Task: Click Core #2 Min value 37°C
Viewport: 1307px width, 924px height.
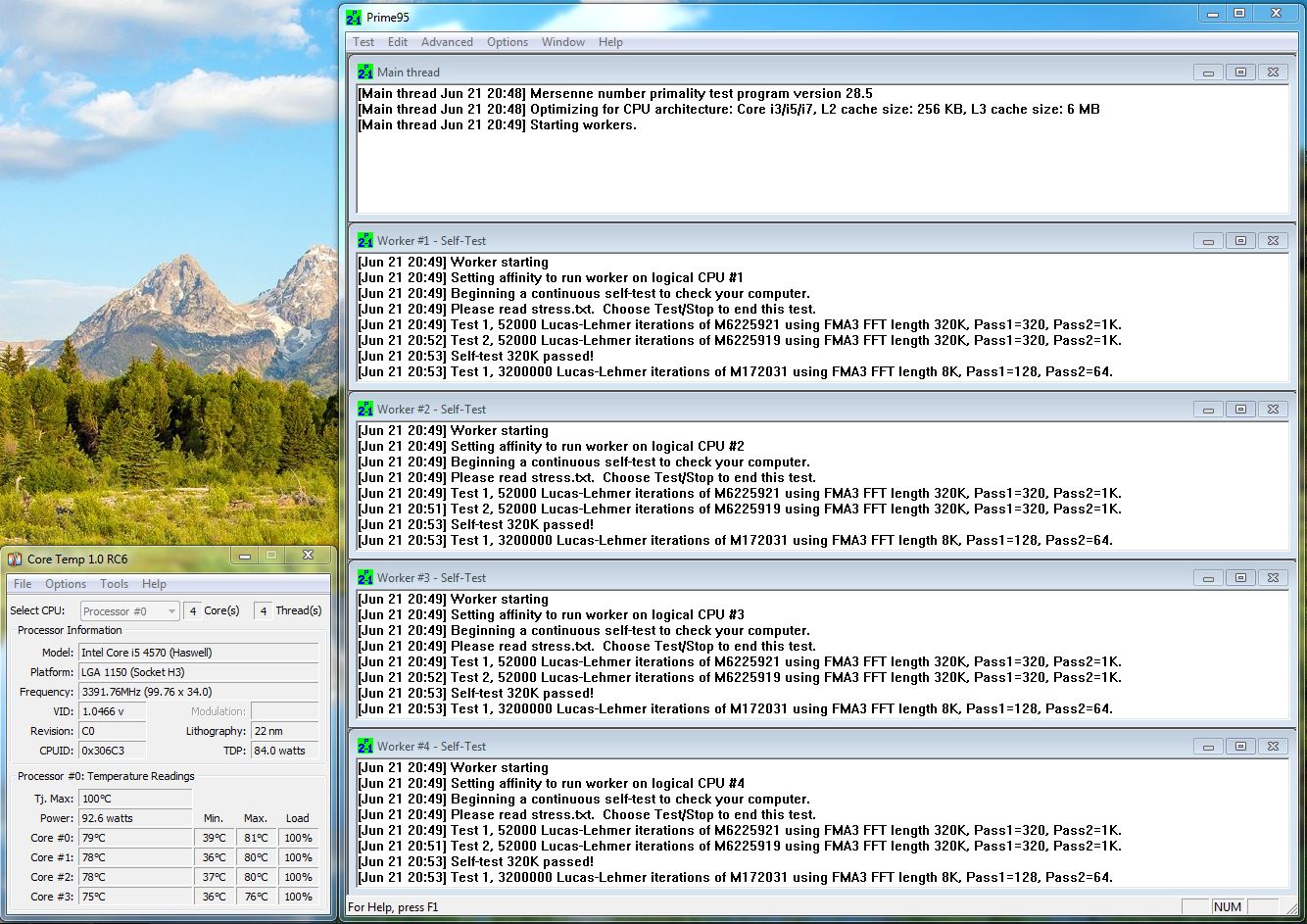Action: pos(215,877)
